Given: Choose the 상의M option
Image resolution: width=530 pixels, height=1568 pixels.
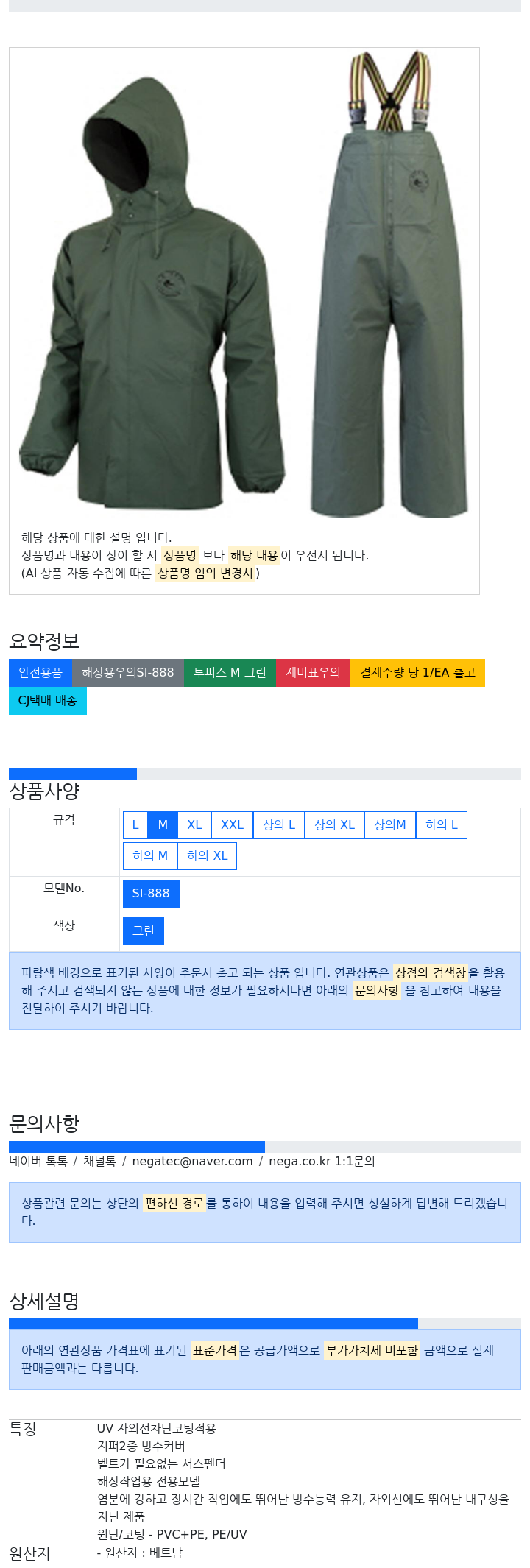Looking at the screenshot, I should pos(390,824).
